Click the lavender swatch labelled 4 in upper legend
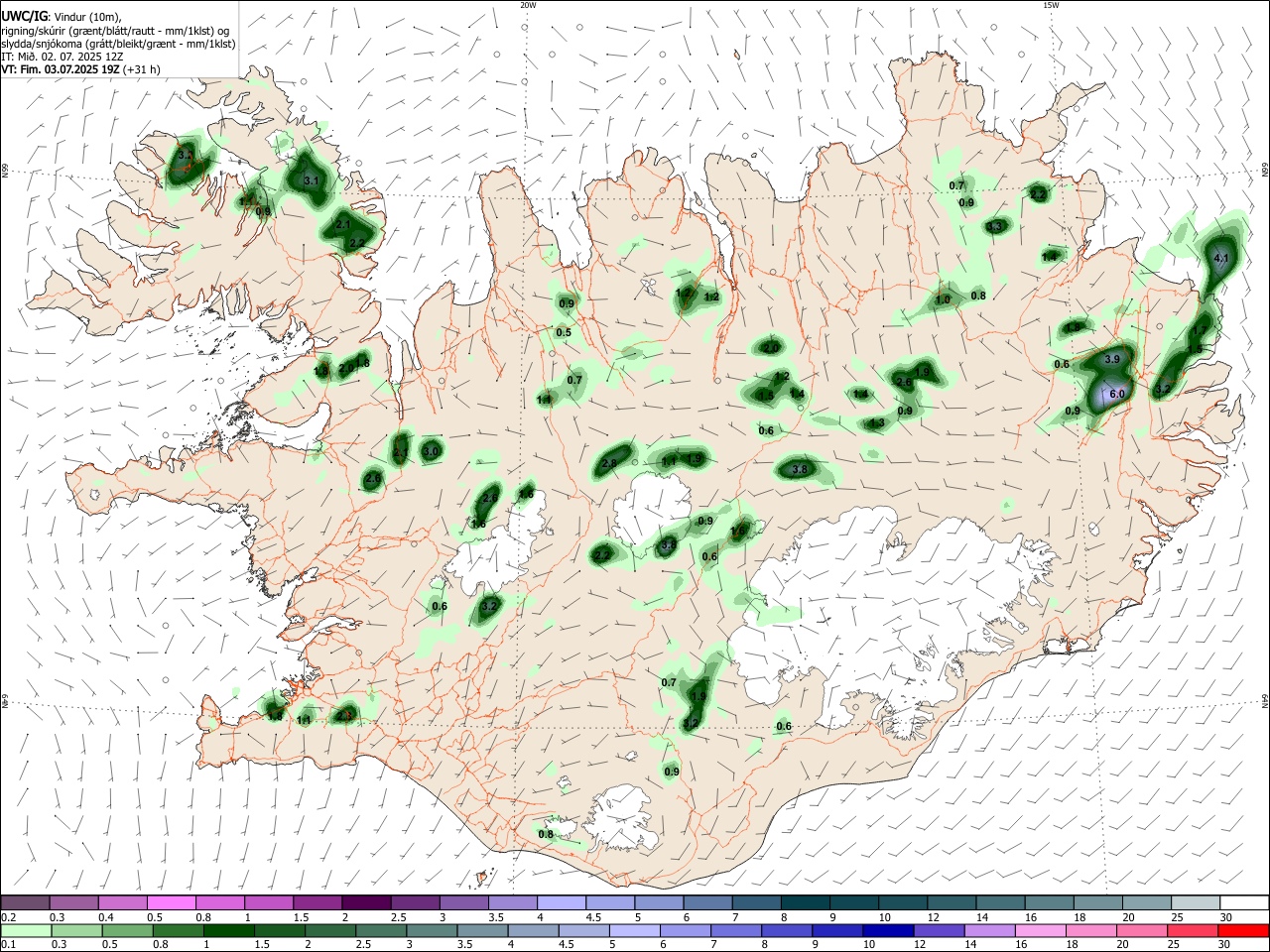 tap(561, 902)
